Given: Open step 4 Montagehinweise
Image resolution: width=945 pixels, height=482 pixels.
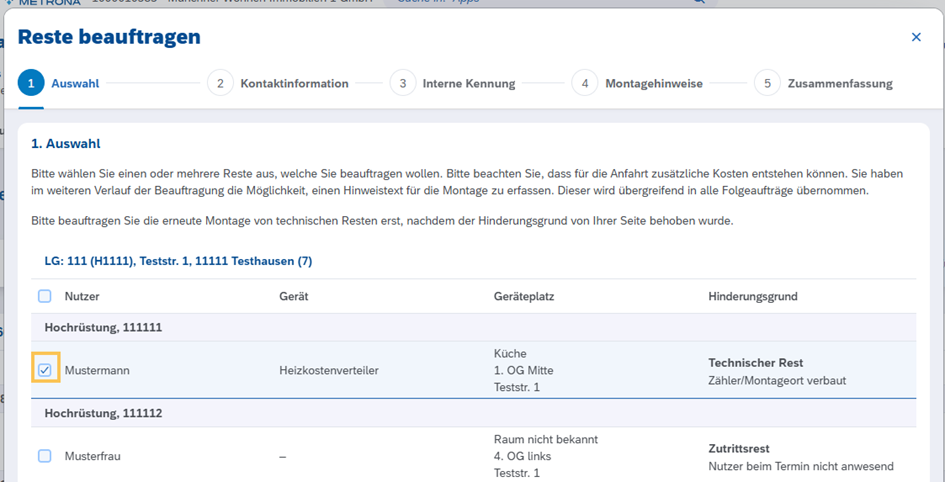Looking at the screenshot, I should (x=585, y=84).
